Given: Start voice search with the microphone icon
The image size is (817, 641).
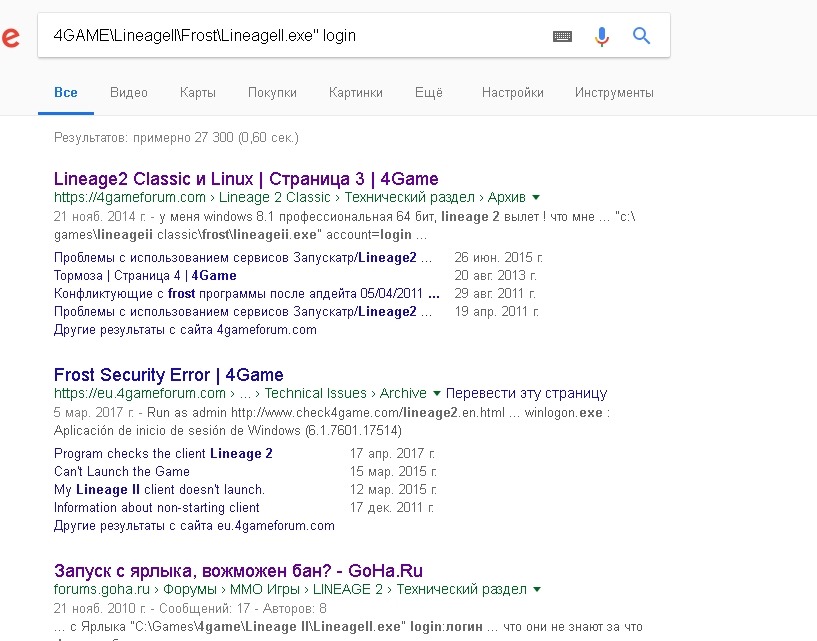Looking at the screenshot, I should point(601,35).
